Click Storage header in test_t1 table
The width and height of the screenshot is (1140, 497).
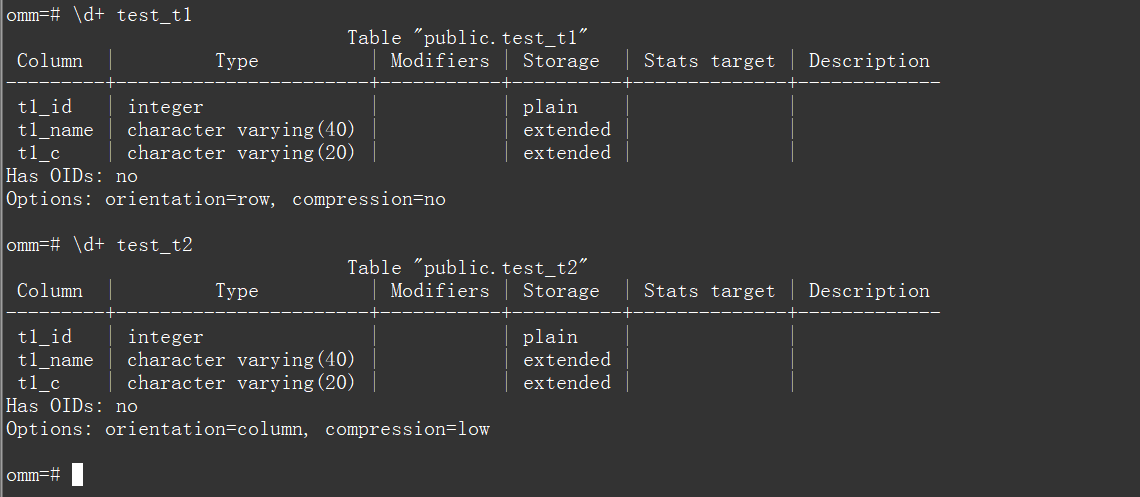click(561, 61)
